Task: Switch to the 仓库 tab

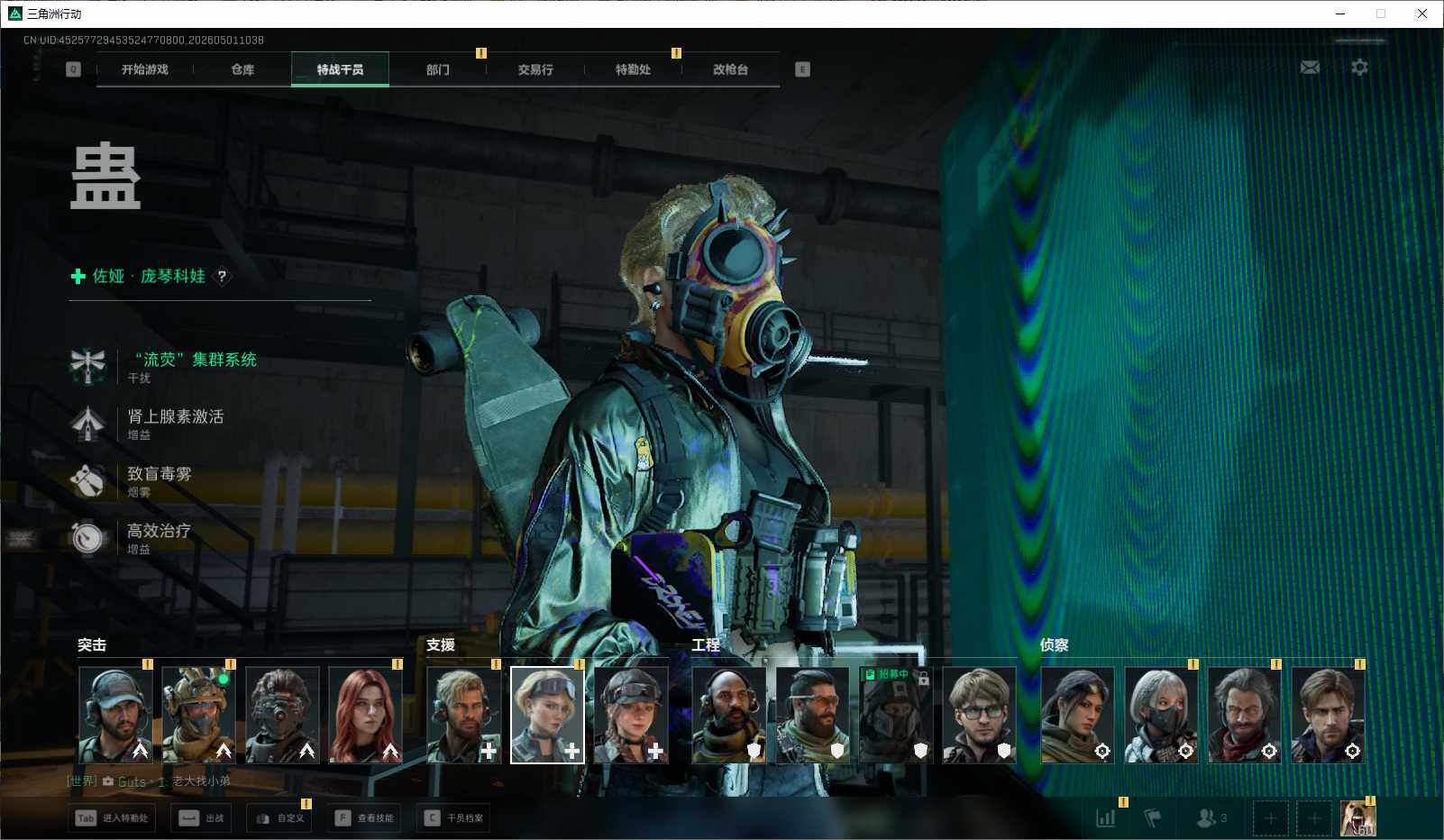Action: pyautogui.click(x=242, y=69)
